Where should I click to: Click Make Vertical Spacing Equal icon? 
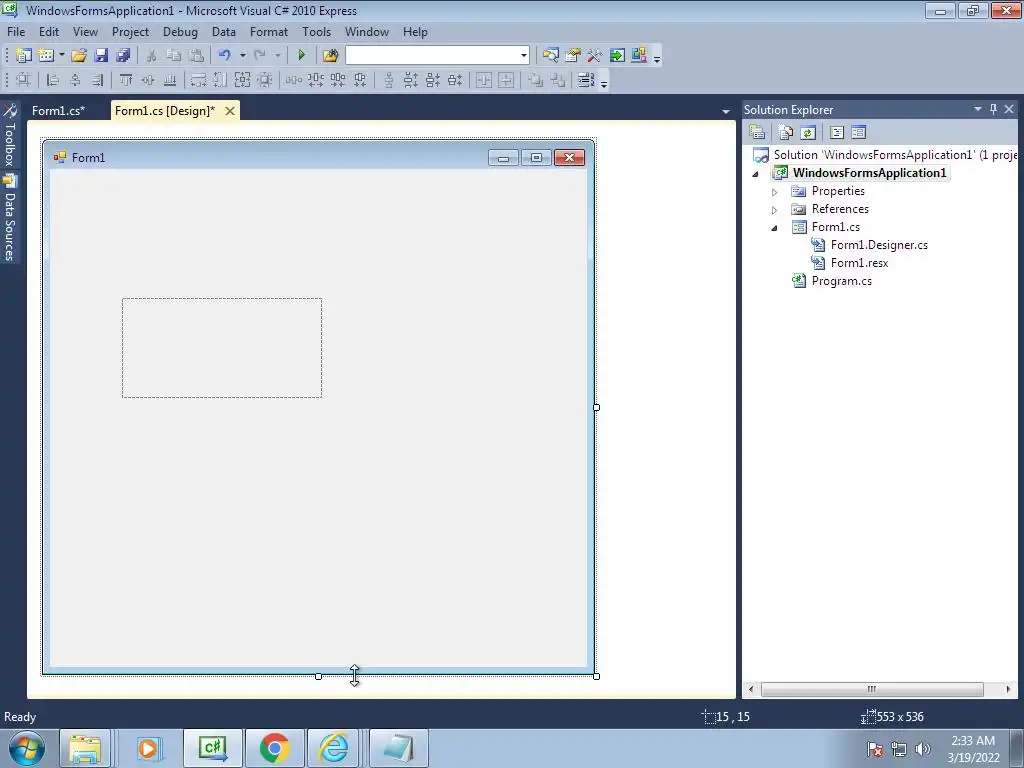point(389,80)
